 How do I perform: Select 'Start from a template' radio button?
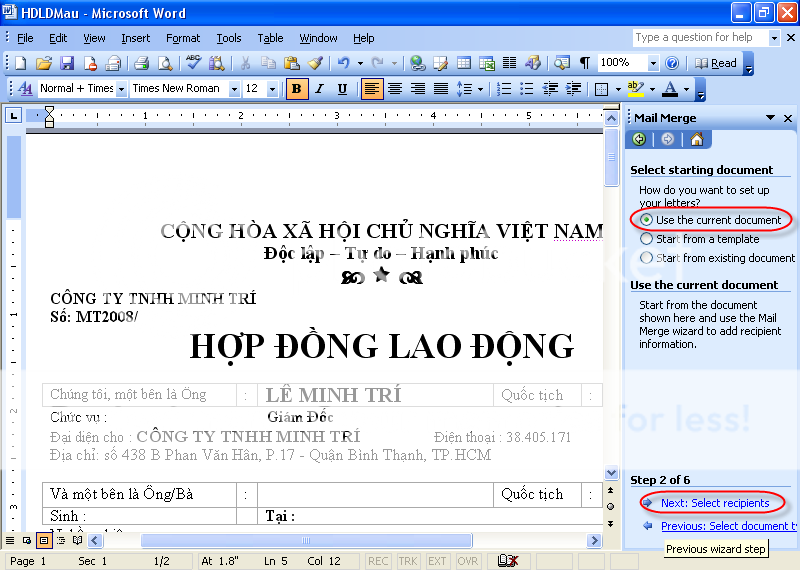pyautogui.click(x=646, y=239)
